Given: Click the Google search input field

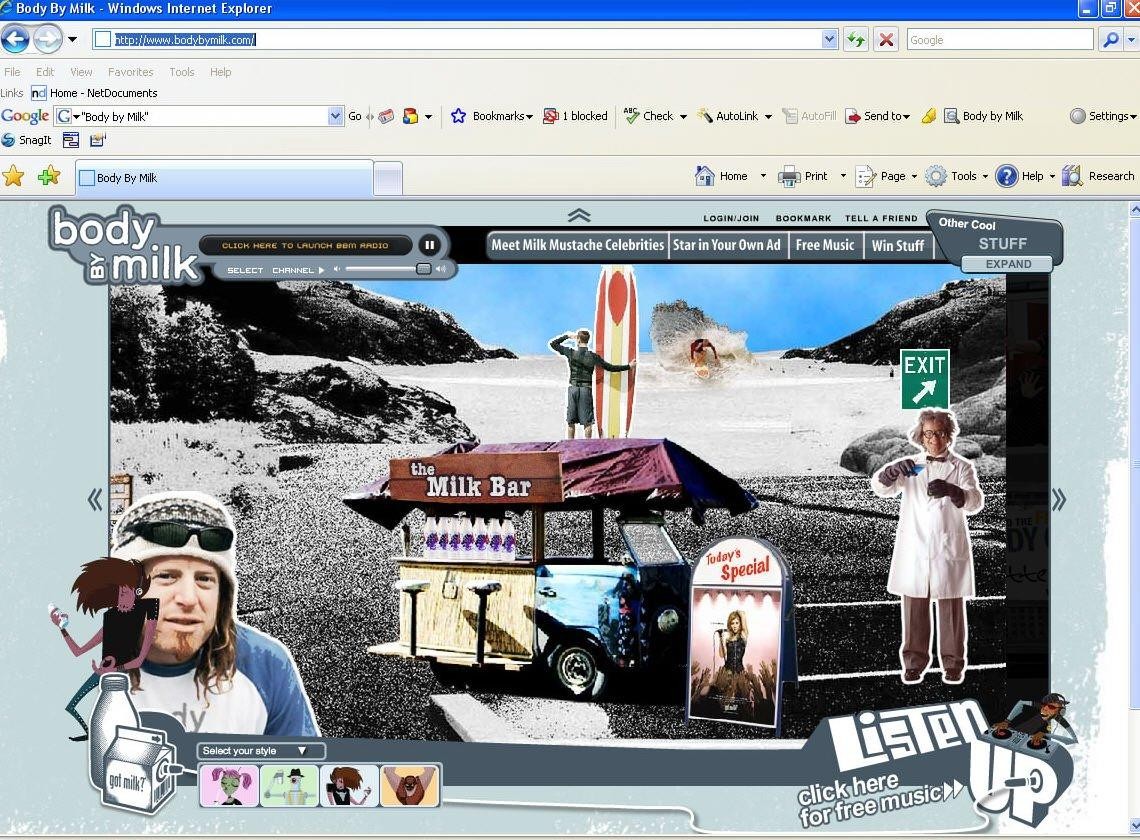Looking at the screenshot, I should click(1000, 40).
